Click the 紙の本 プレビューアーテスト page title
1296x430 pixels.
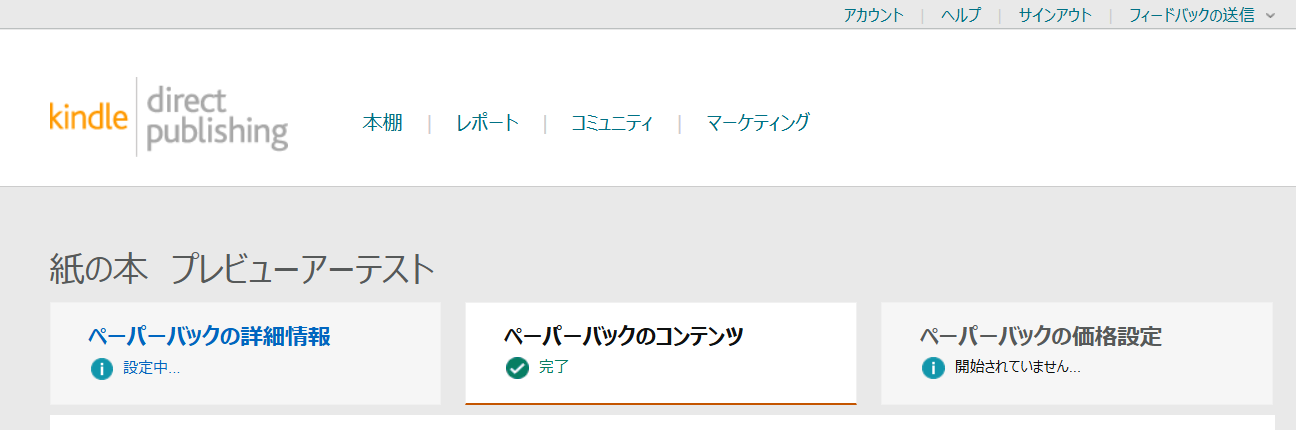(242, 270)
